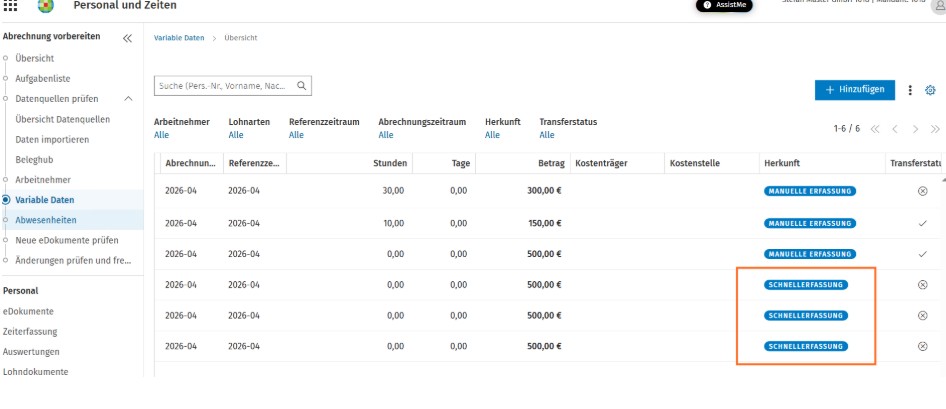Collapse the Datenquellen prüfen section
This screenshot has height=409, width=946.
[x=128, y=98]
